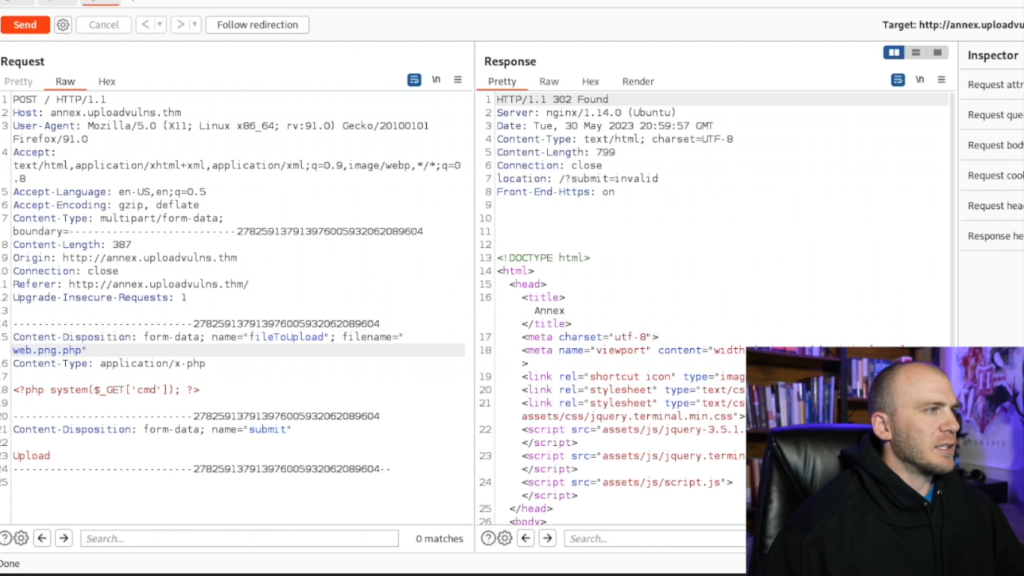This screenshot has height=576, width=1024.
Task: Expand Request body parameters in Inspector
Action: click(994, 145)
